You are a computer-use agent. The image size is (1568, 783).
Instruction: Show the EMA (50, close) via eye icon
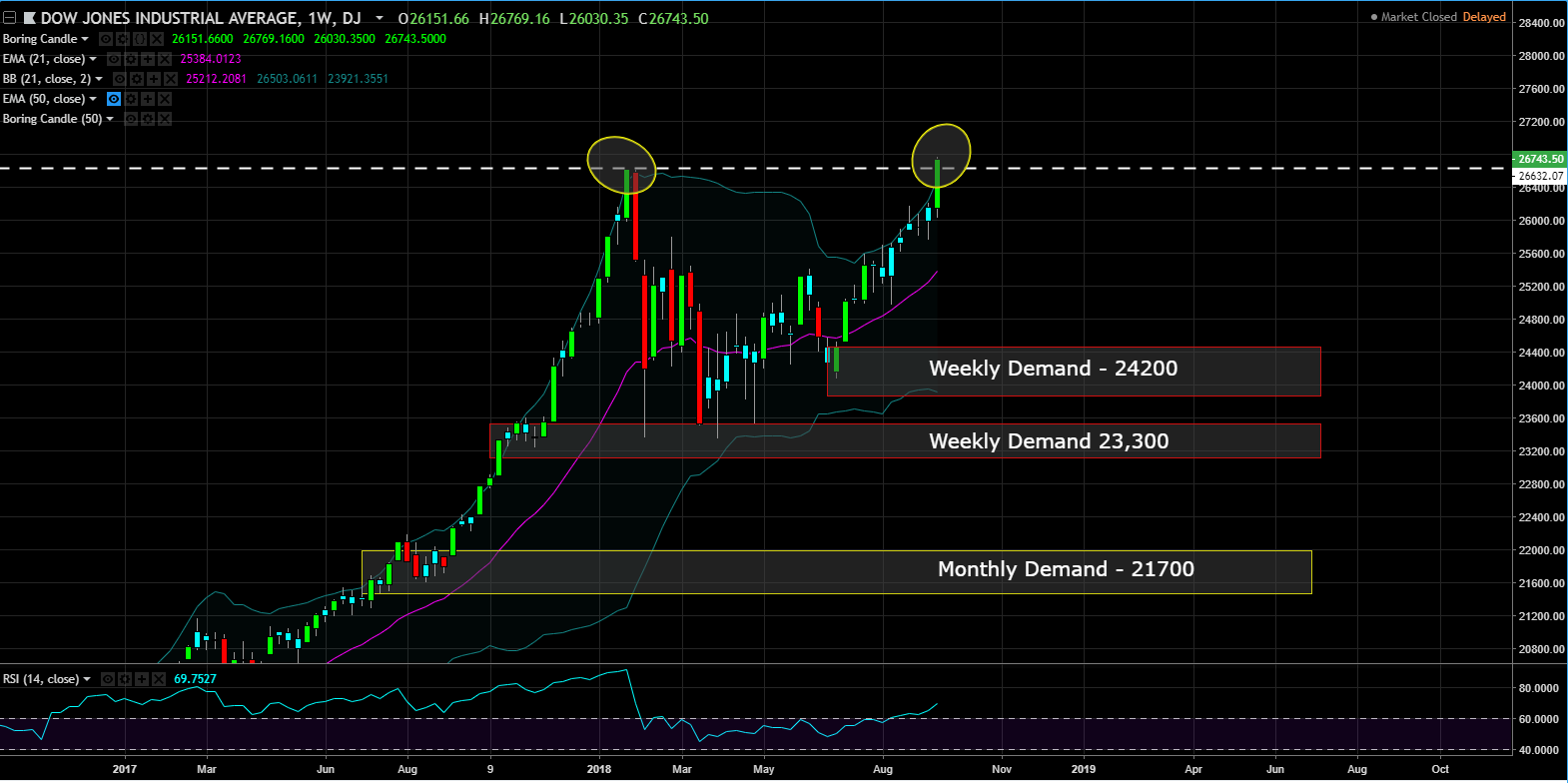[x=114, y=99]
